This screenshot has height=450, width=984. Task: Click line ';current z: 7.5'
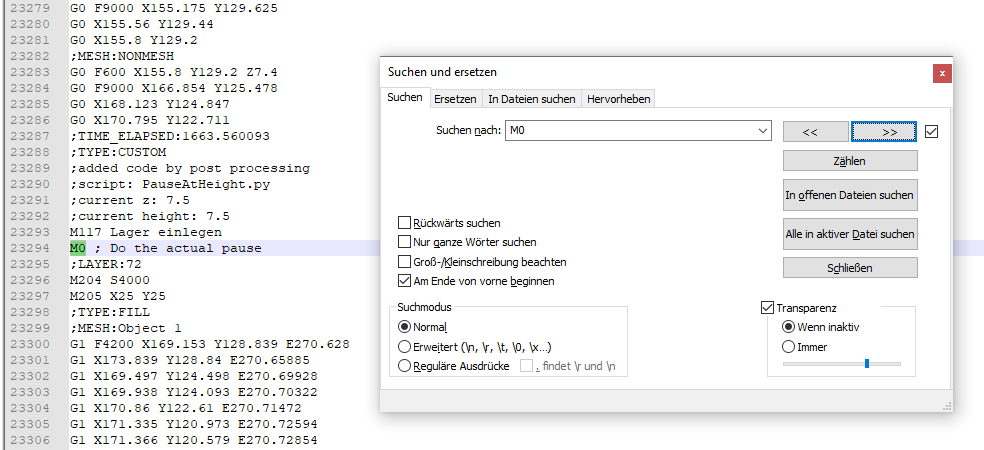point(130,200)
